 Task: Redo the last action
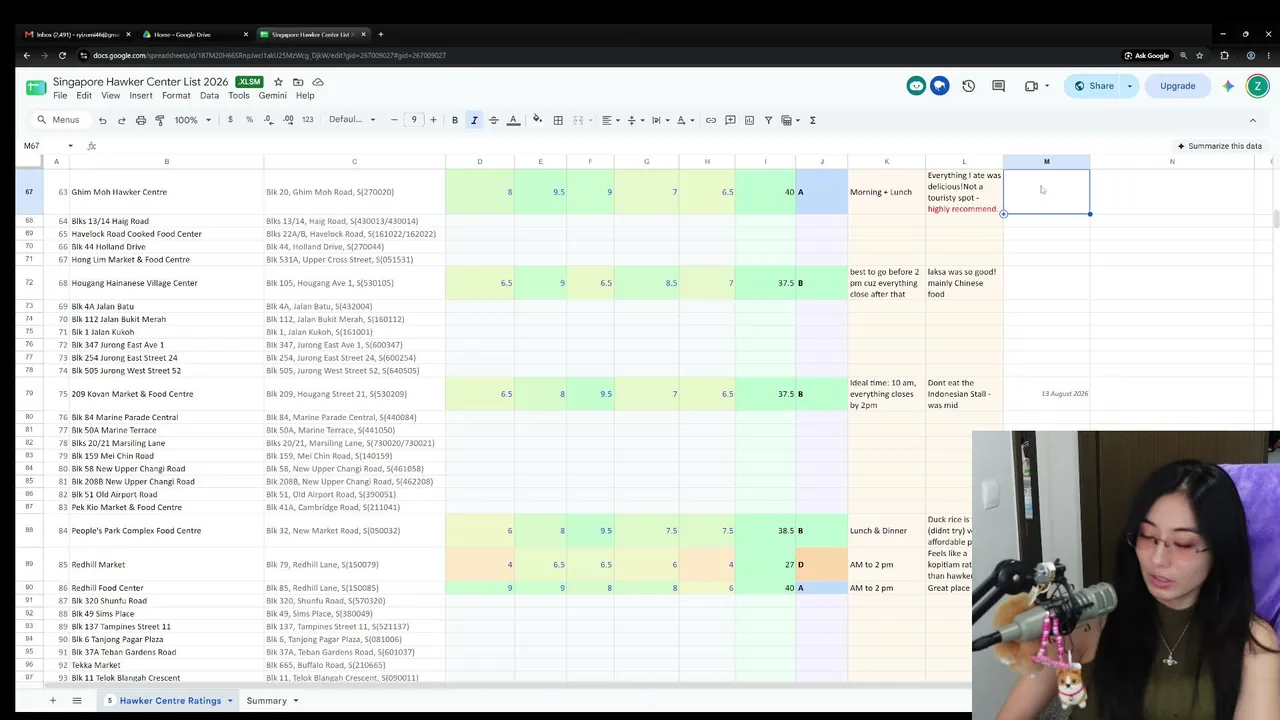[x=121, y=120]
